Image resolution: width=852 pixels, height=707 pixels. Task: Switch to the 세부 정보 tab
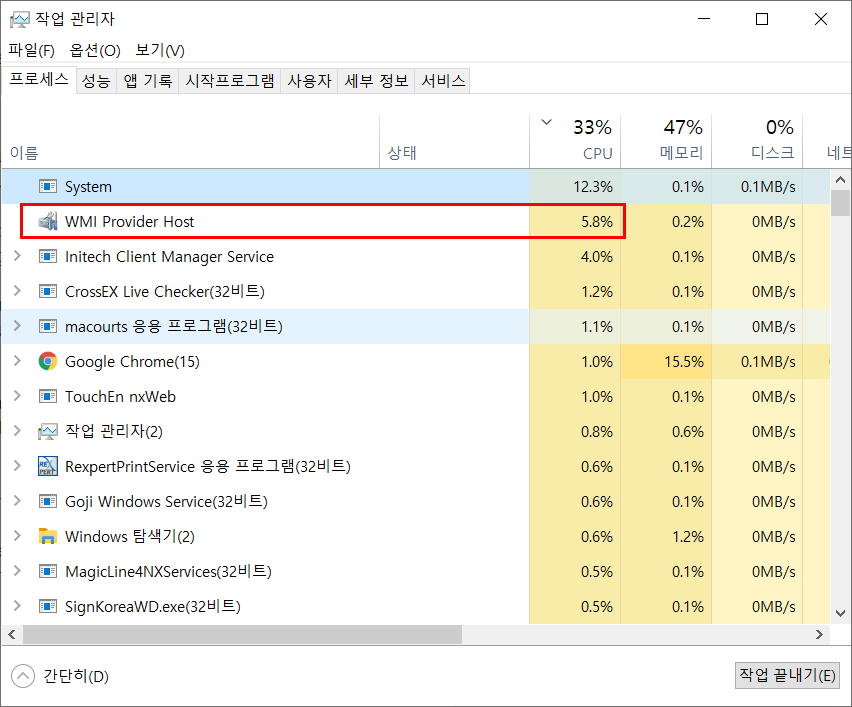[x=376, y=81]
